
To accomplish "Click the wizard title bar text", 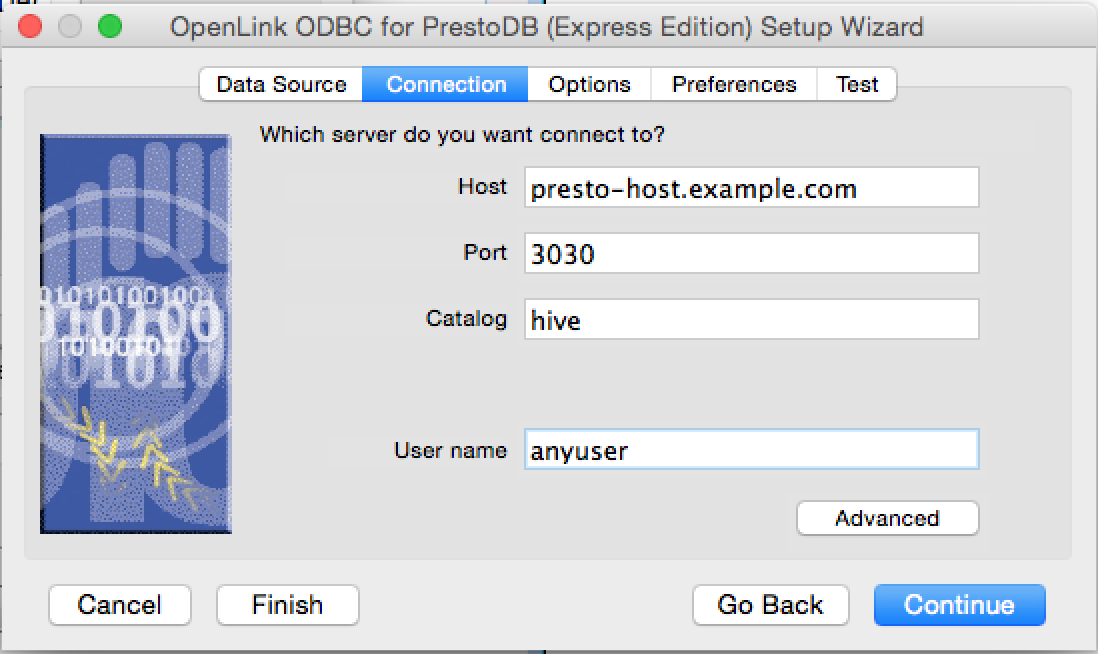I will pos(547,27).
